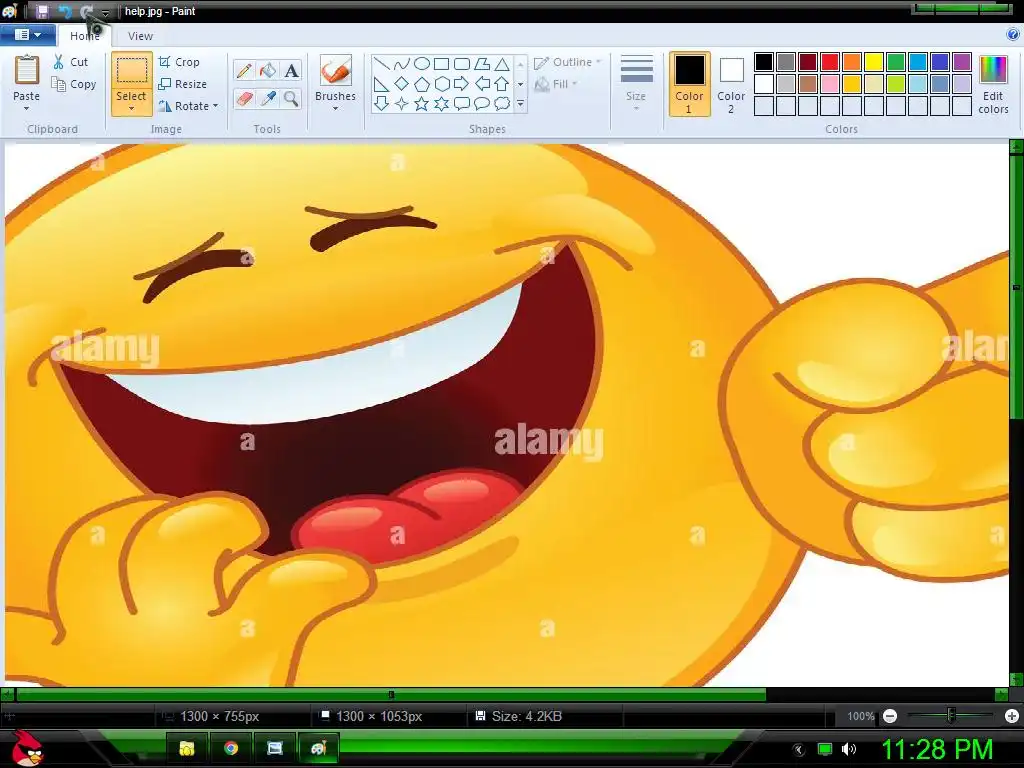Open the file explorer taskbar icon
Screen dimensions: 1024x768
pos(187,748)
